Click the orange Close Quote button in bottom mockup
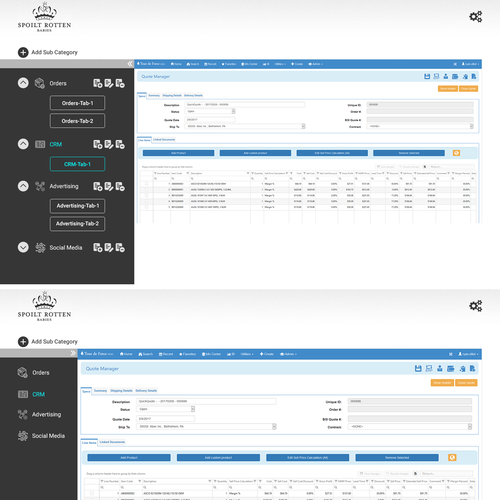 click(x=466, y=383)
